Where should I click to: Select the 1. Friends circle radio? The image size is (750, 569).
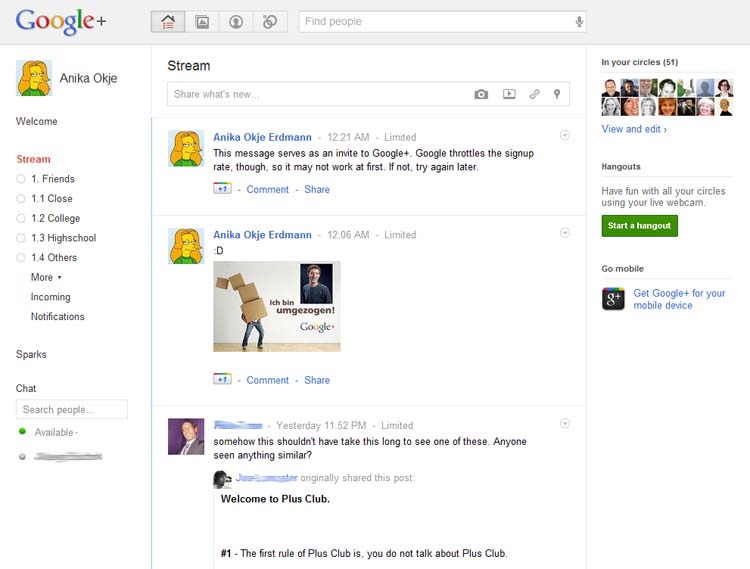point(21,179)
